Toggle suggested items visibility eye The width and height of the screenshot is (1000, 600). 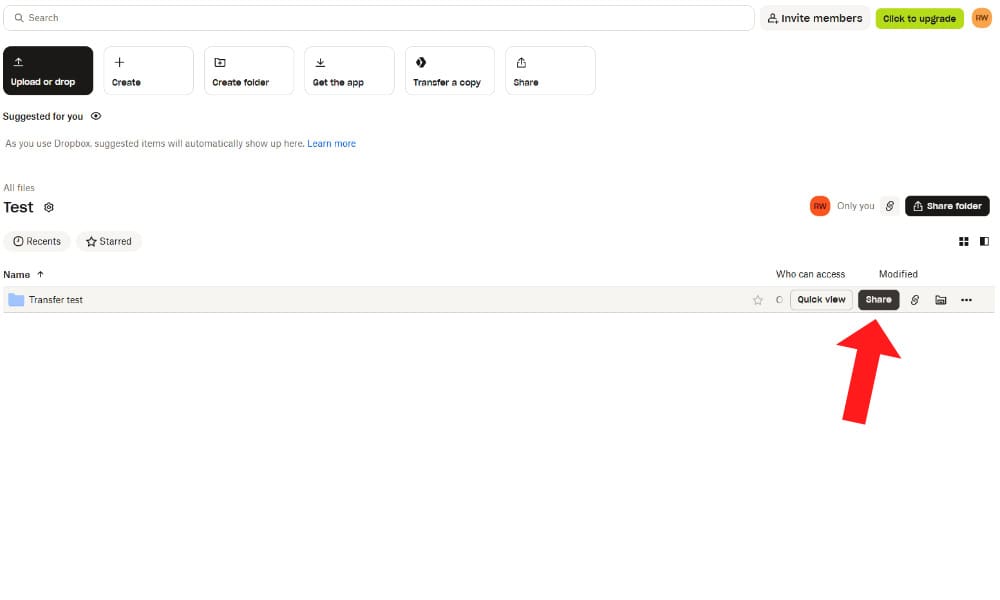[x=96, y=117]
